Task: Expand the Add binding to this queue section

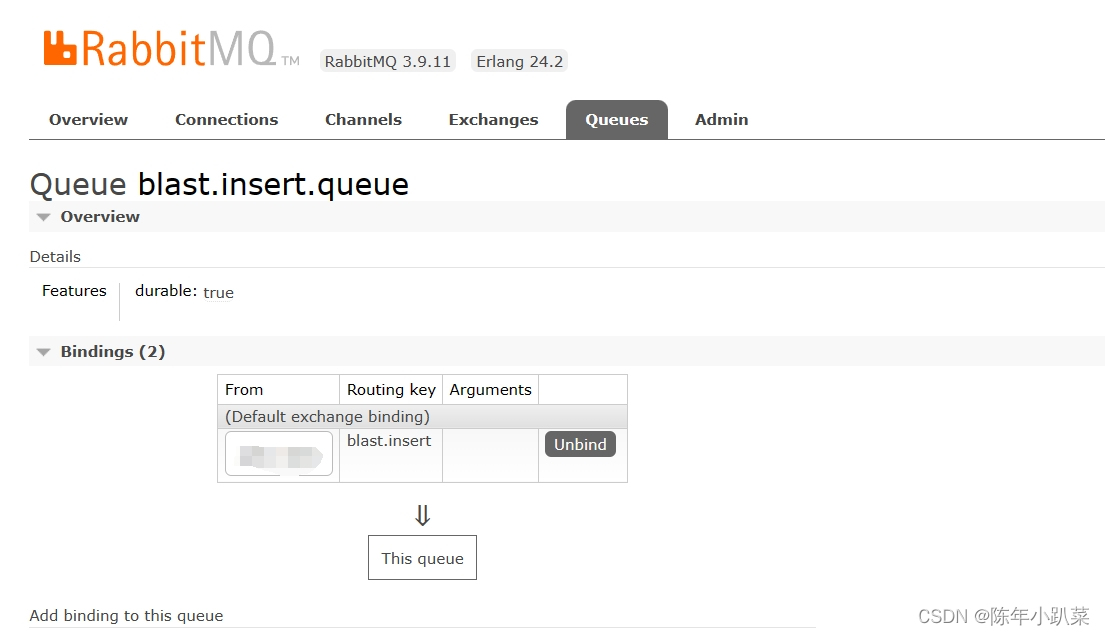Action: (x=126, y=615)
